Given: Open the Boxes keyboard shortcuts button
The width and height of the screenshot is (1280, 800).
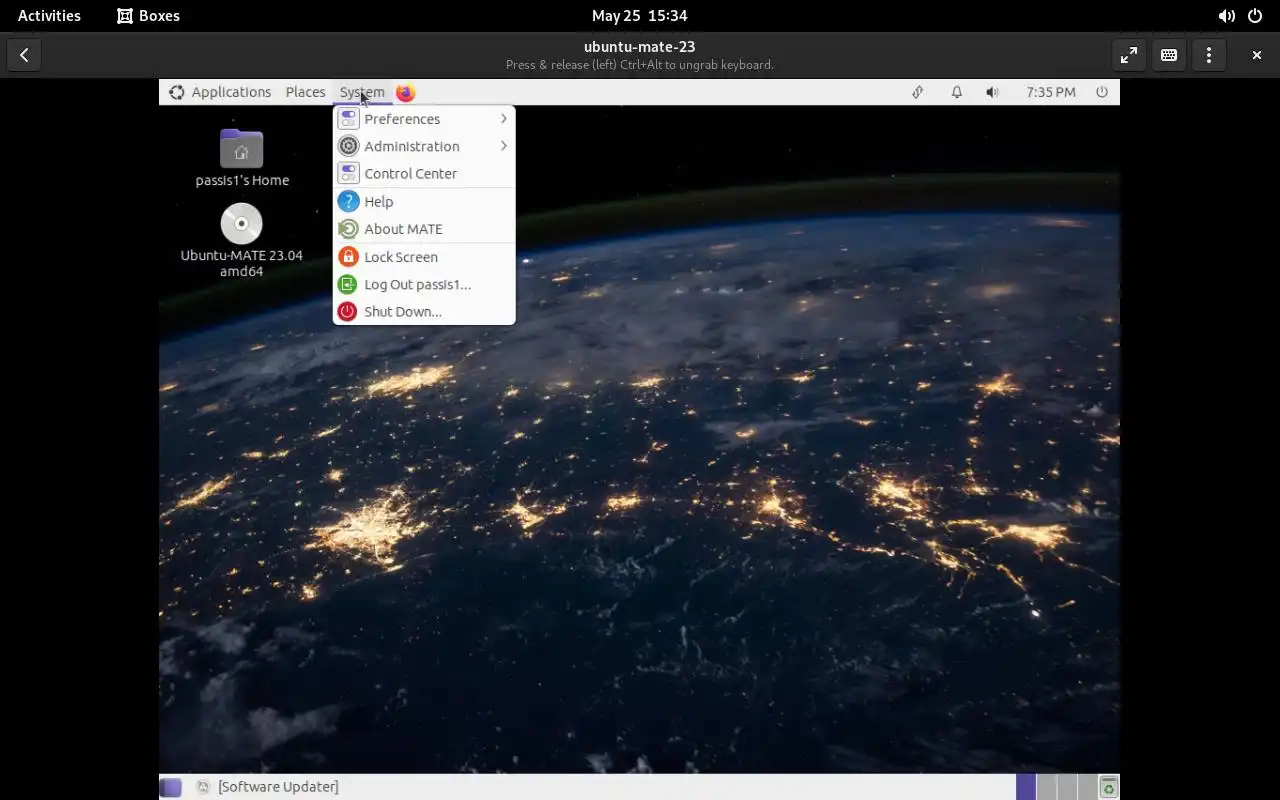Looking at the screenshot, I should pos(1169,55).
